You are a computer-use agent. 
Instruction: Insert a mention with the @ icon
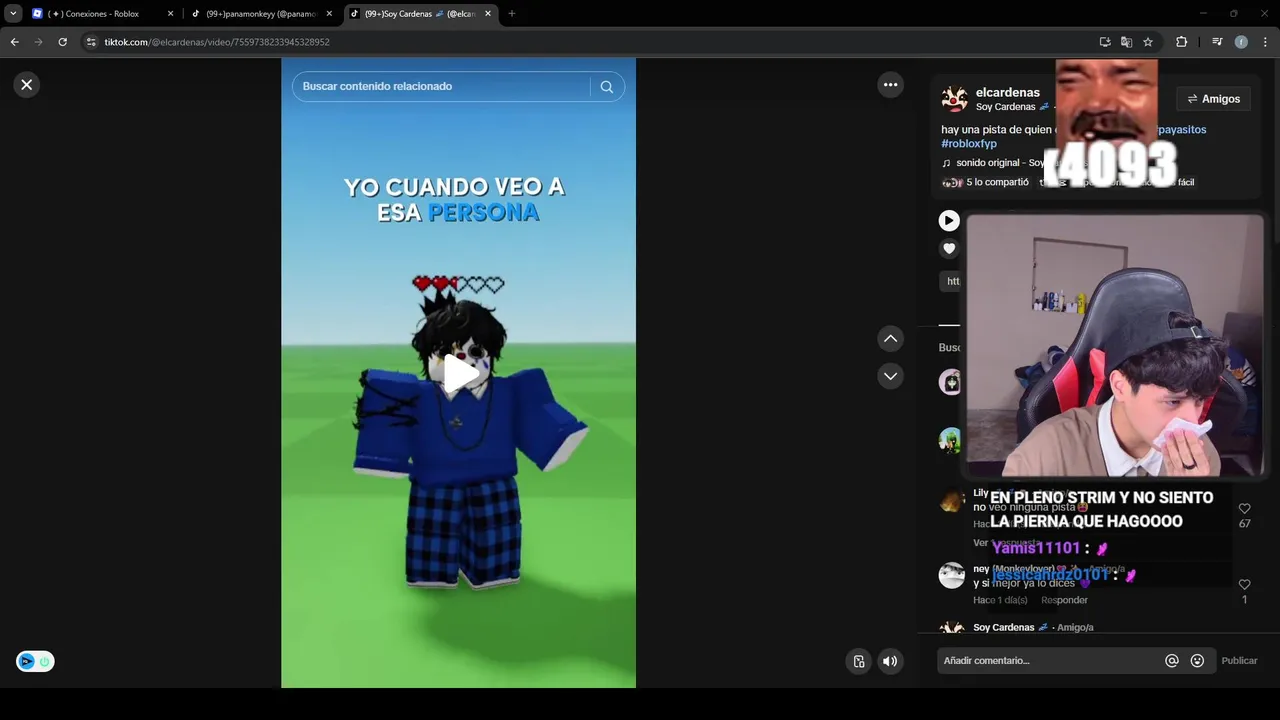[1172, 661]
